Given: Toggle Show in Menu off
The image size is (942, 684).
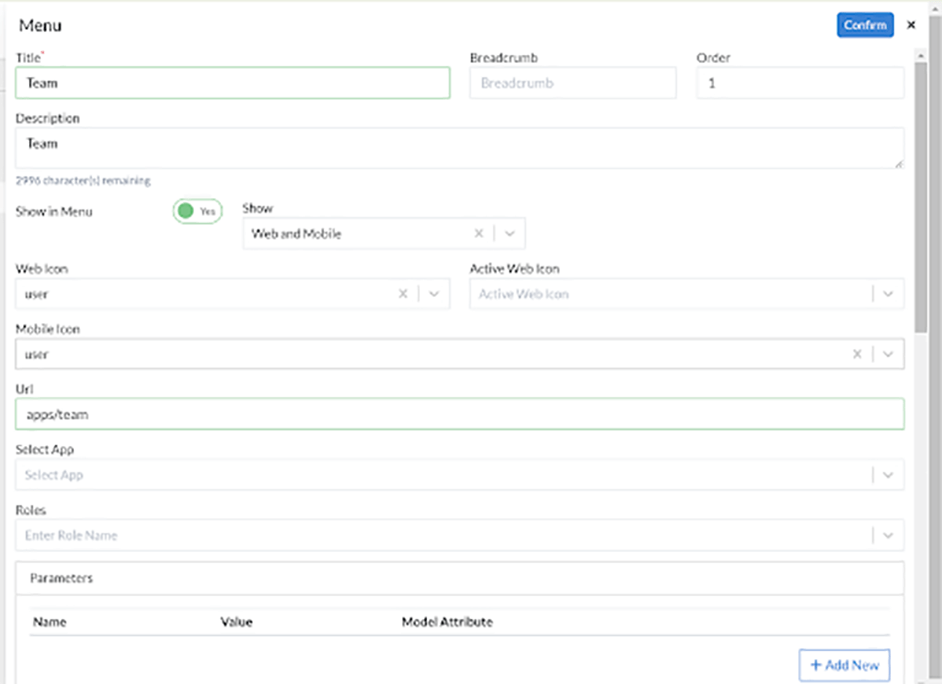Looking at the screenshot, I should click(196, 211).
